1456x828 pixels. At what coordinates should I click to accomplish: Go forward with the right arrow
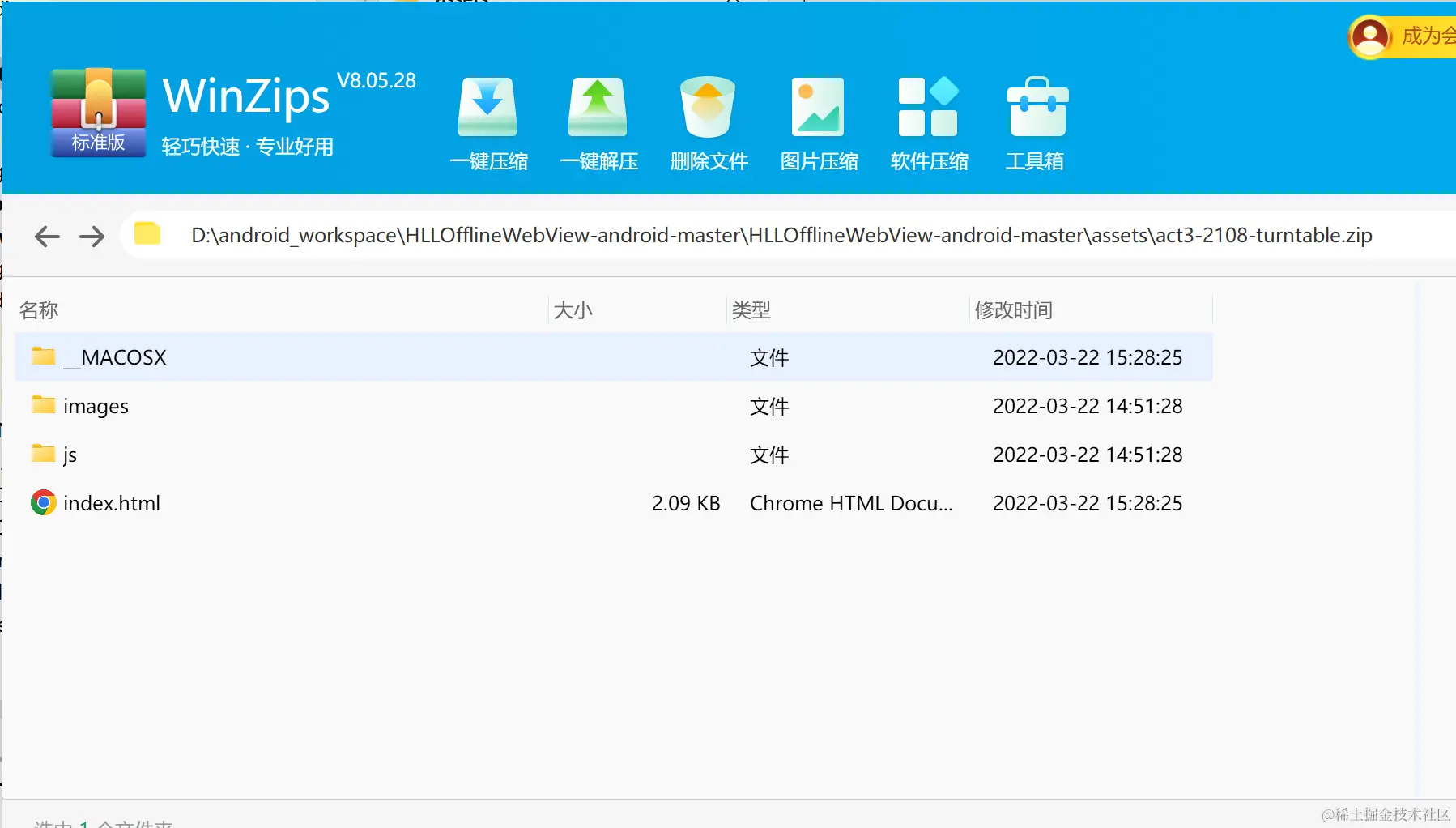pos(92,236)
